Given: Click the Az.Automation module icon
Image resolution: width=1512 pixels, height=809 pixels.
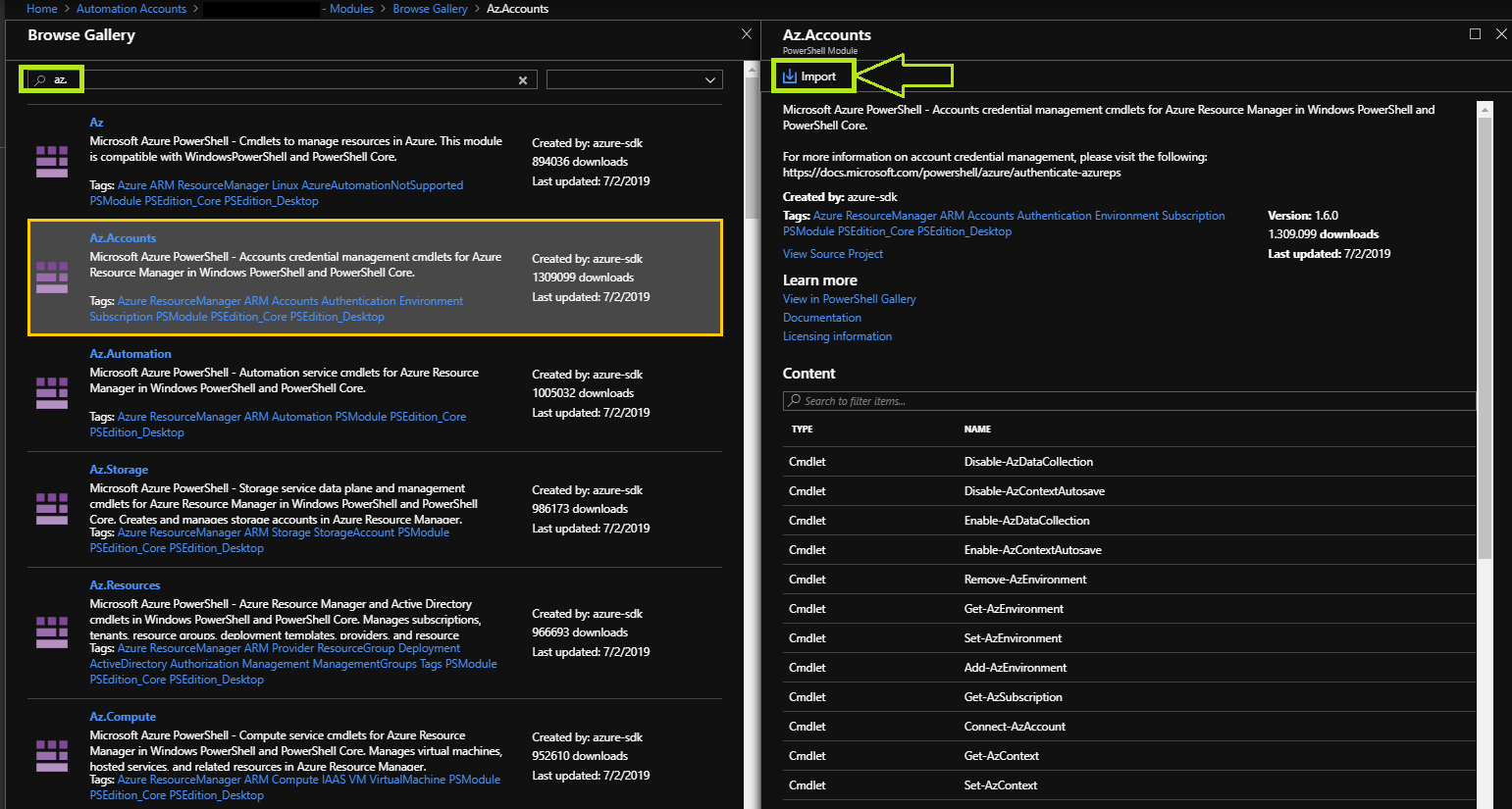Looking at the screenshot, I should [52, 393].
